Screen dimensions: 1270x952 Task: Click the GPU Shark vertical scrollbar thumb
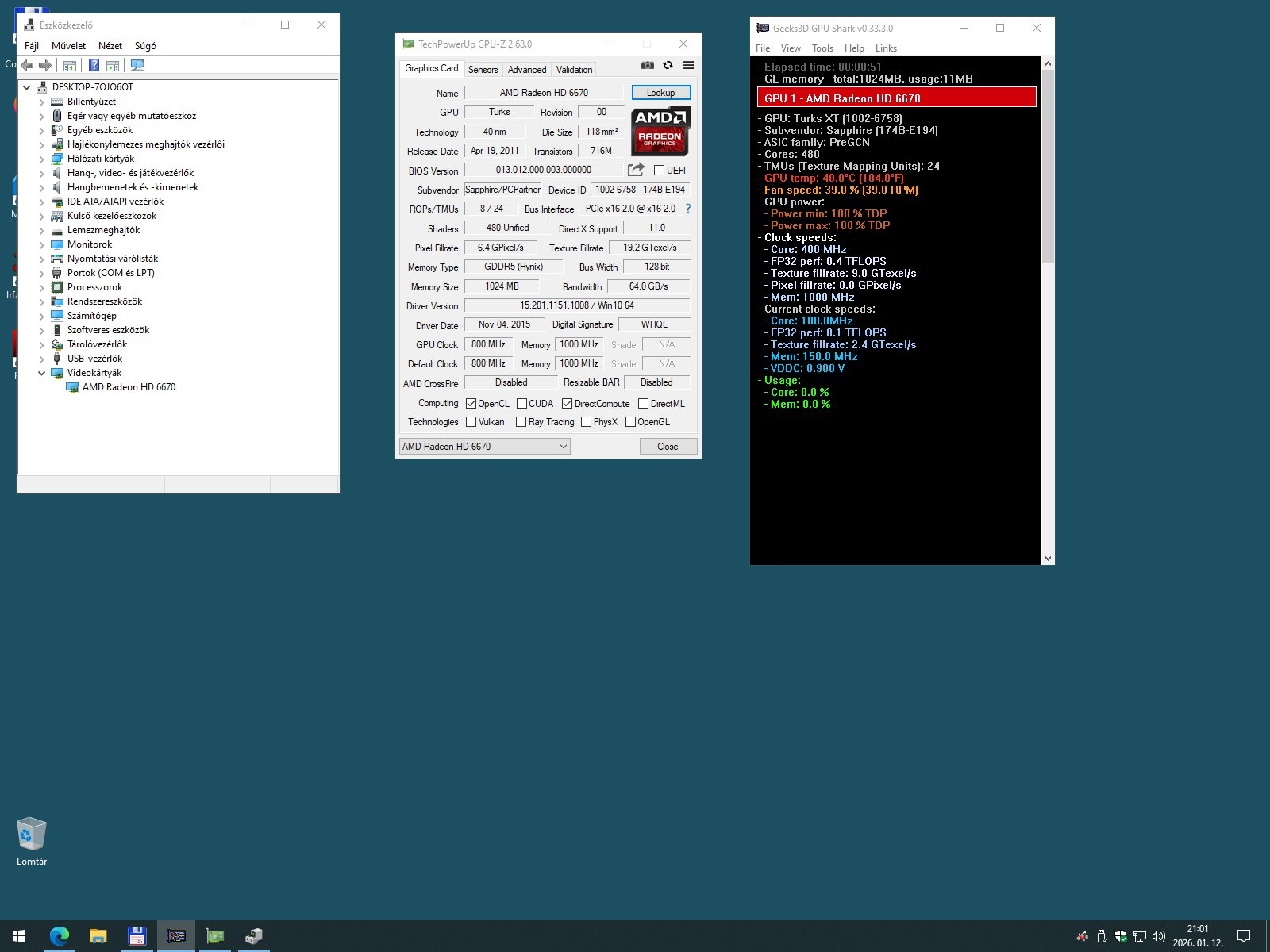point(1048,167)
